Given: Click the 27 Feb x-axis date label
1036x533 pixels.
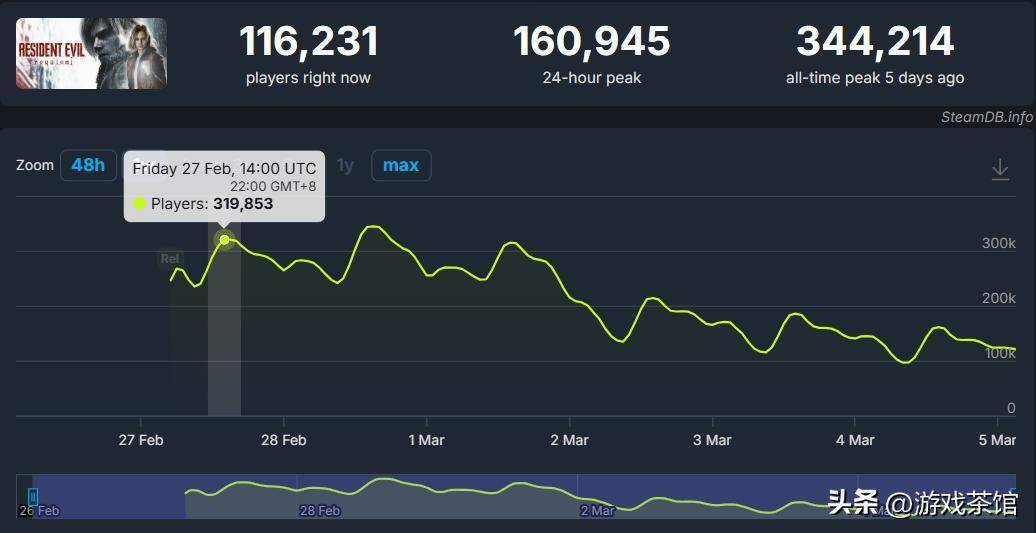Looking at the screenshot, I should click(x=140, y=440).
